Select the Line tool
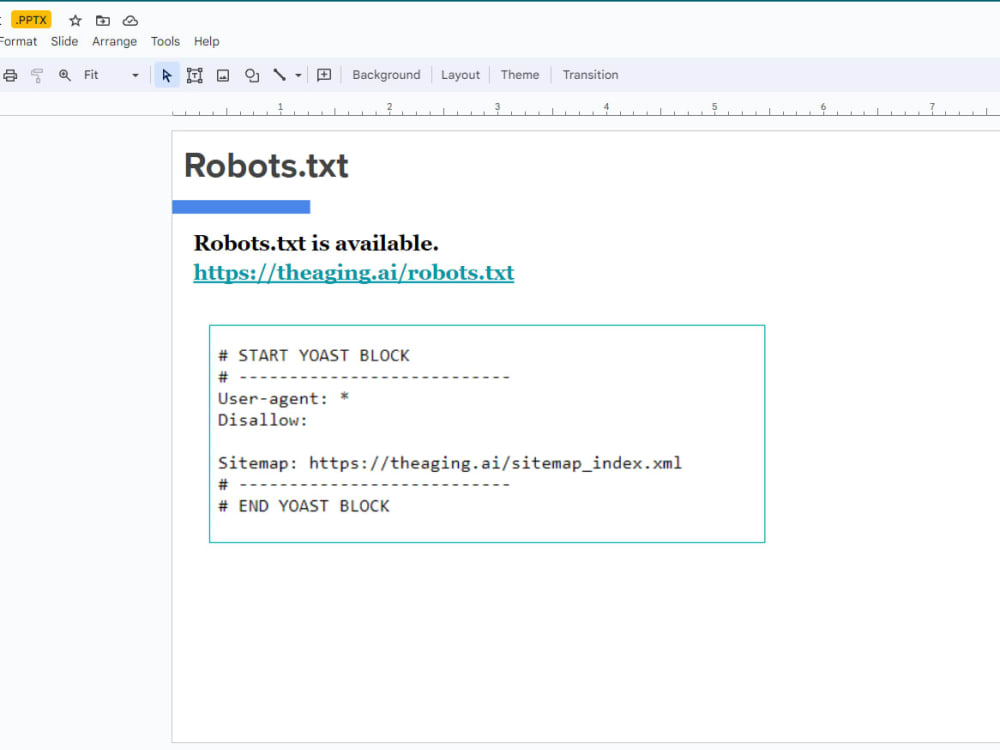 (279, 75)
